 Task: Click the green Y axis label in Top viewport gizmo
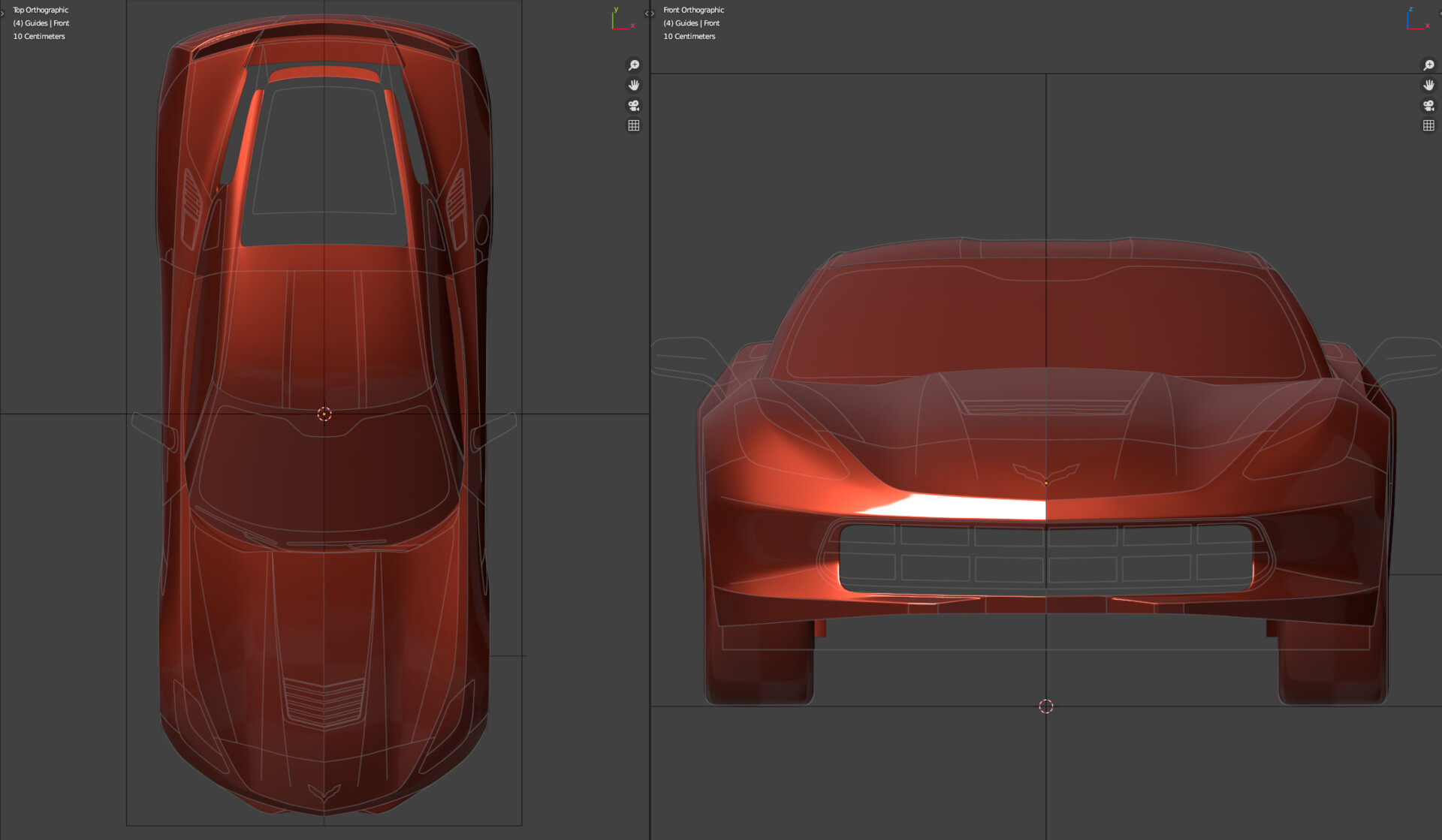click(616, 10)
